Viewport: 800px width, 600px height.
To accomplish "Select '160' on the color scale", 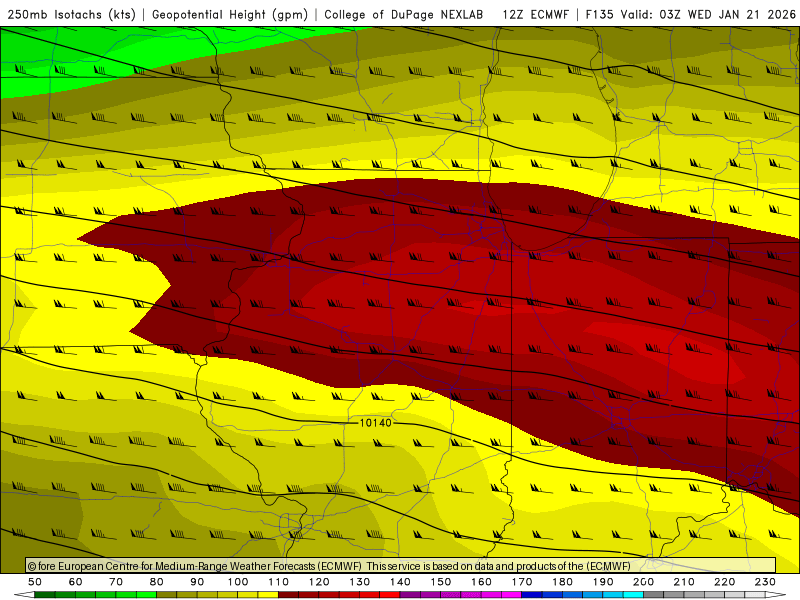I will (x=481, y=582).
